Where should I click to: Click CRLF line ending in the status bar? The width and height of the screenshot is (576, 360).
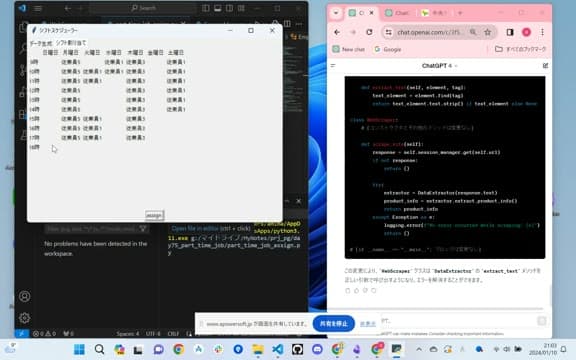[x=173, y=334]
